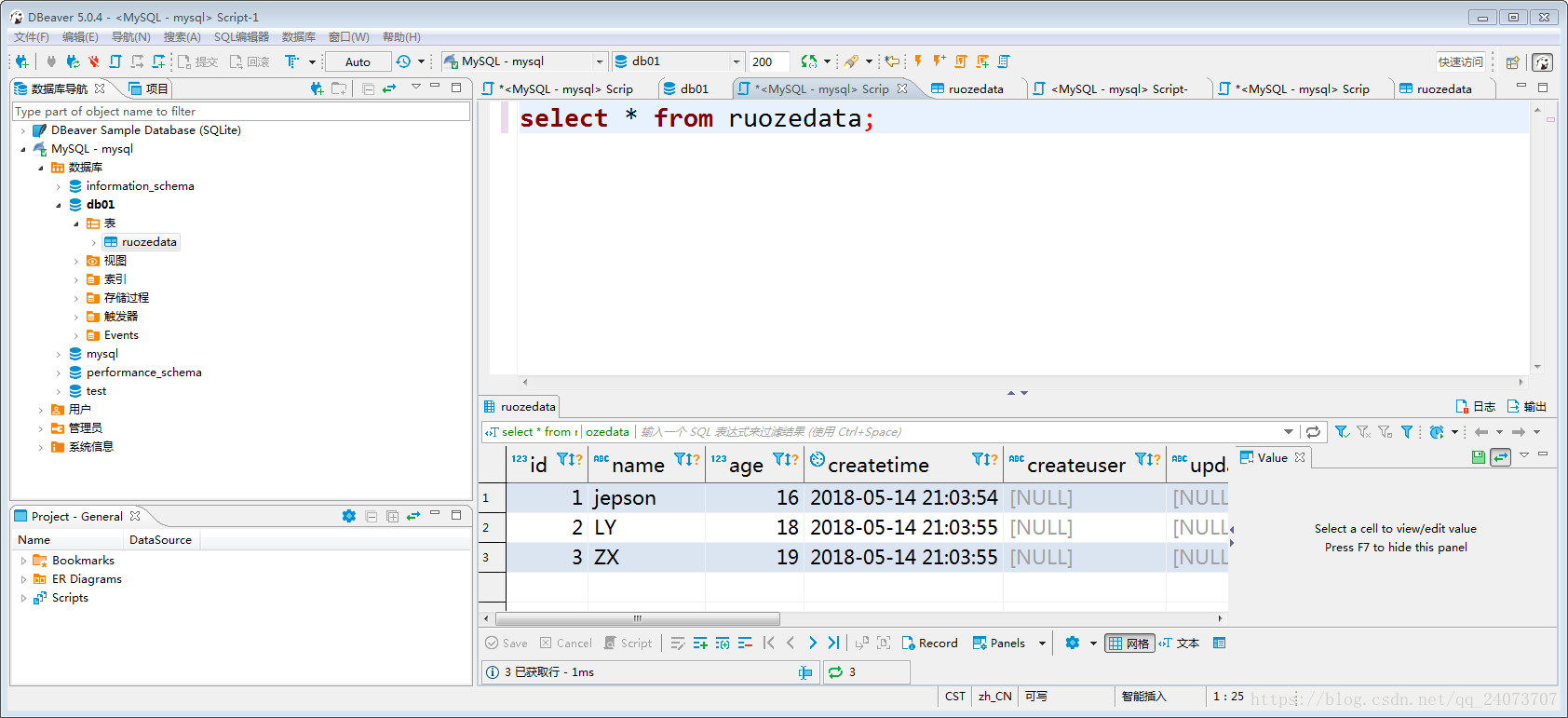Open the filter history dropdown arrow
The image size is (1568, 718).
pos(1289,432)
